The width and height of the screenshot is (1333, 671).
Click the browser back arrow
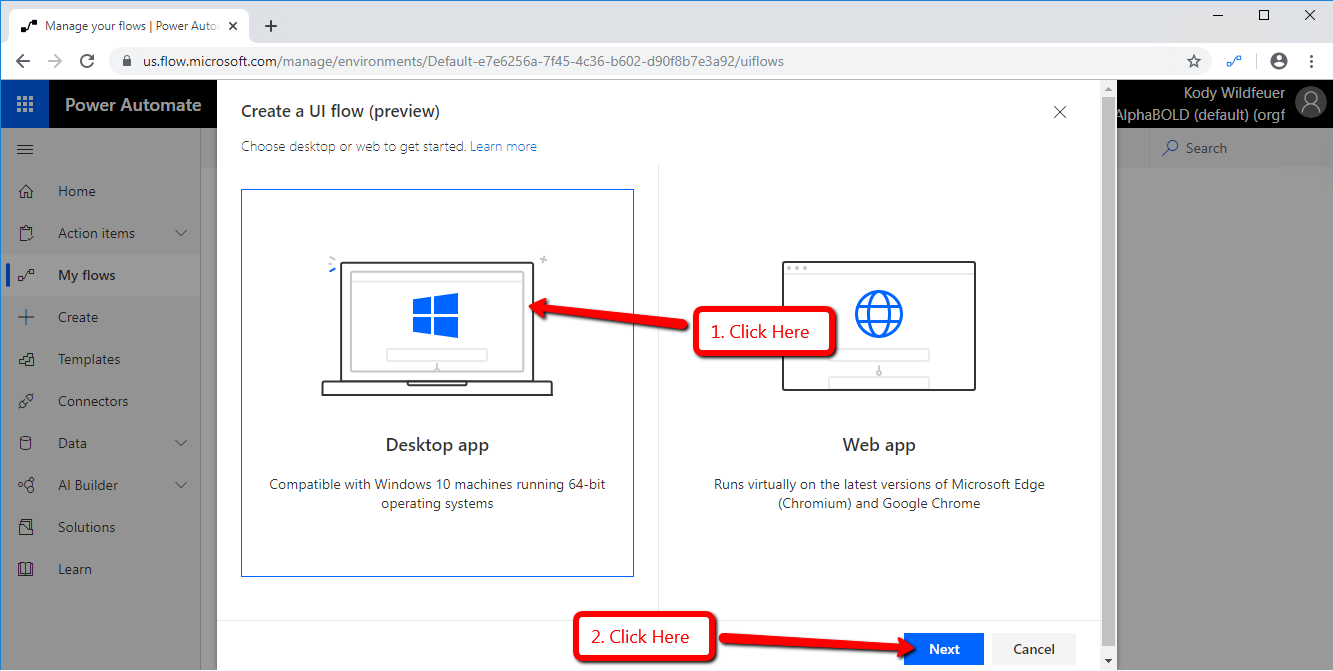(23, 61)
